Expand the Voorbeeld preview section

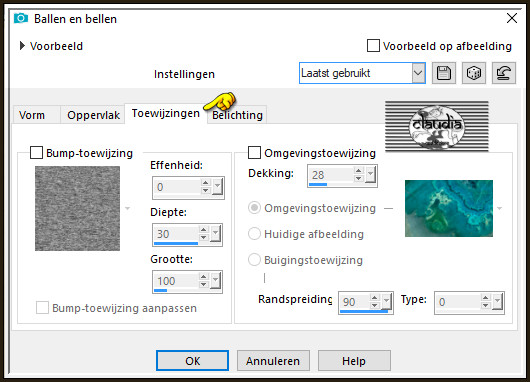point(22,46)
